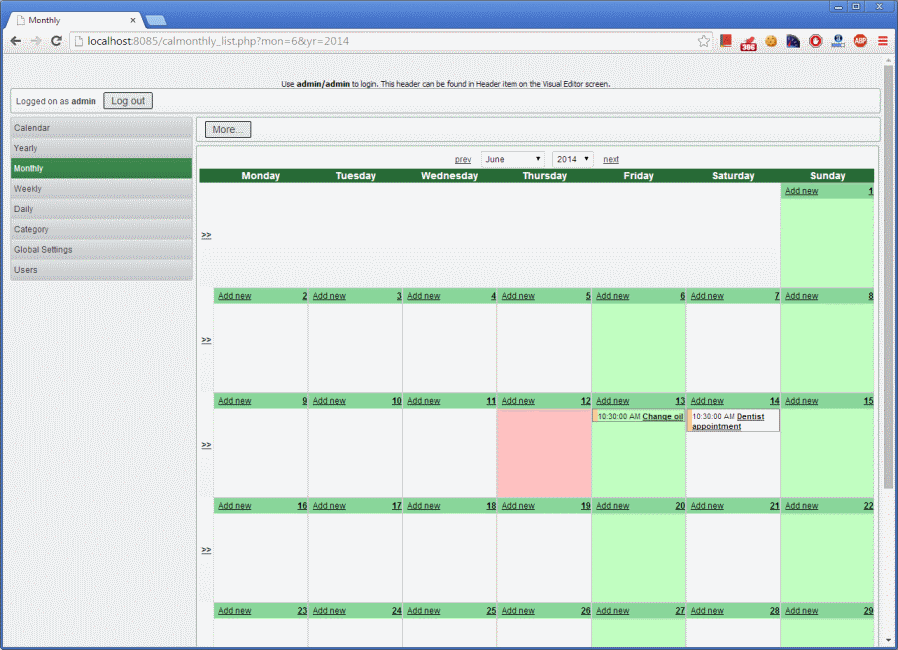This screenshot has height=650, width=898.
Task: Close the Monthly browser tab
Action: 133,20
